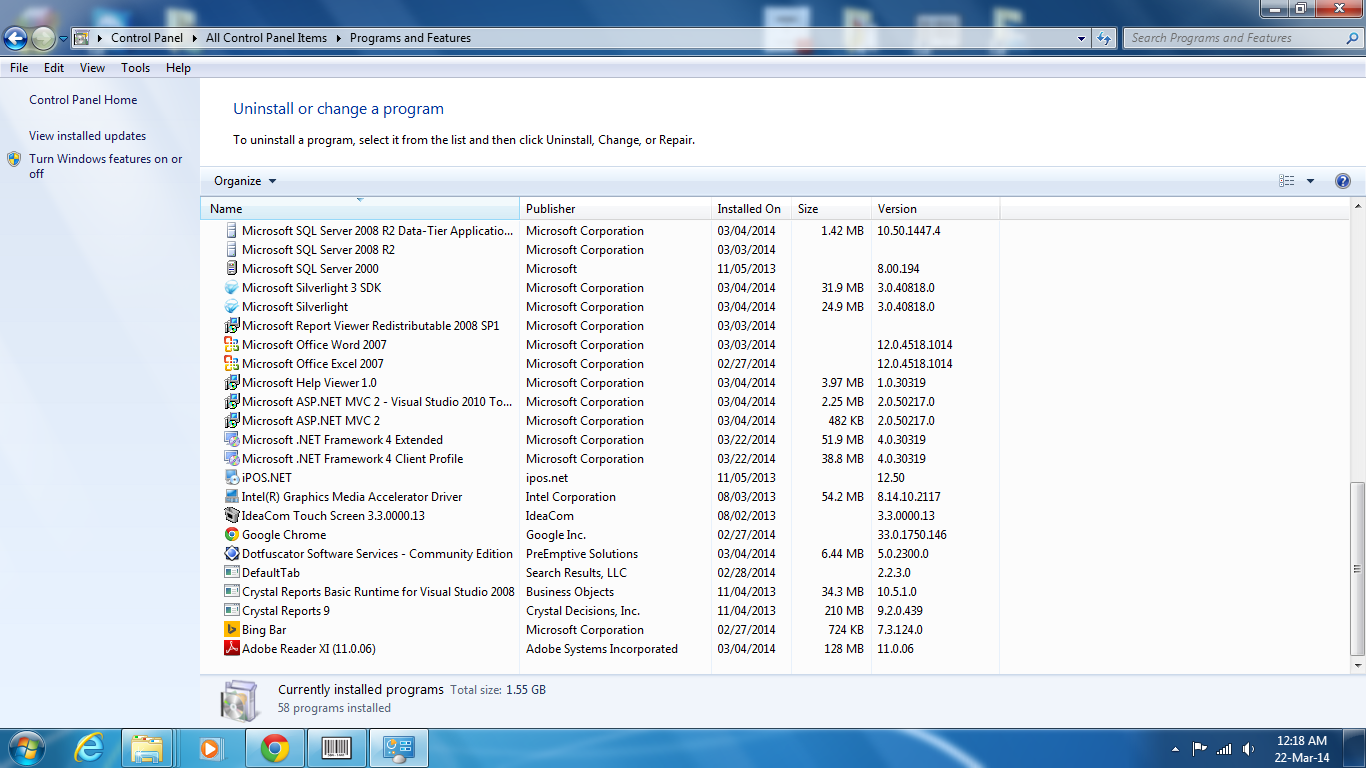Expand the view options dropdown arrow
The width and height of the screenshot is (1366, 768).
pyautogui.click(x=1310, y=181)
